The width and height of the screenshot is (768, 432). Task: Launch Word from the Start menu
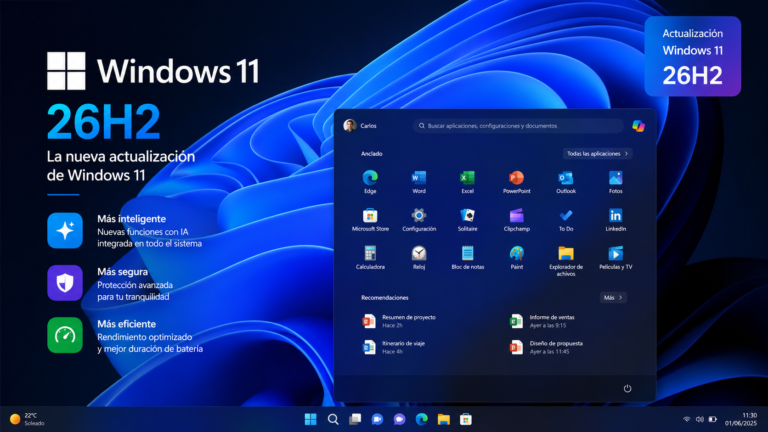[x=419, y=182]
